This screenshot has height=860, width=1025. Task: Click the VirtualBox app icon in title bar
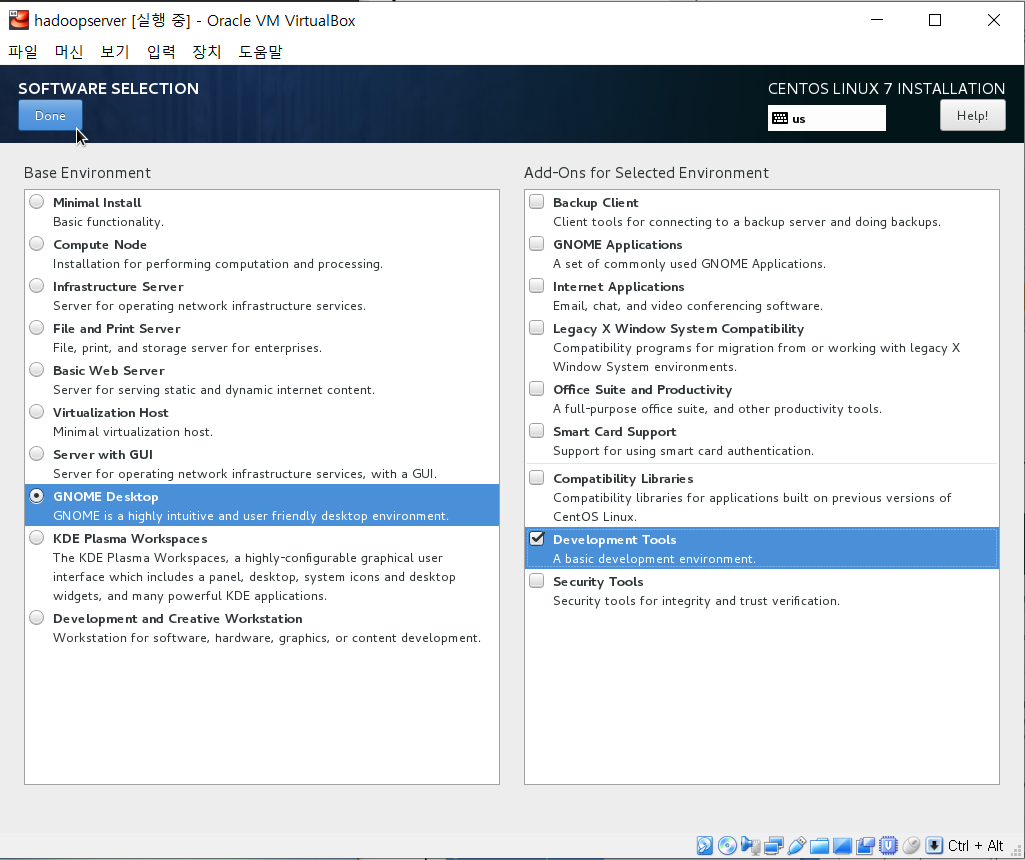point(18,20)
